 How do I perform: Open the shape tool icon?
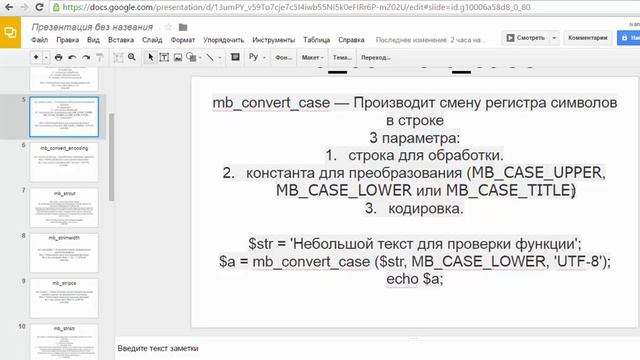[191, 58]
